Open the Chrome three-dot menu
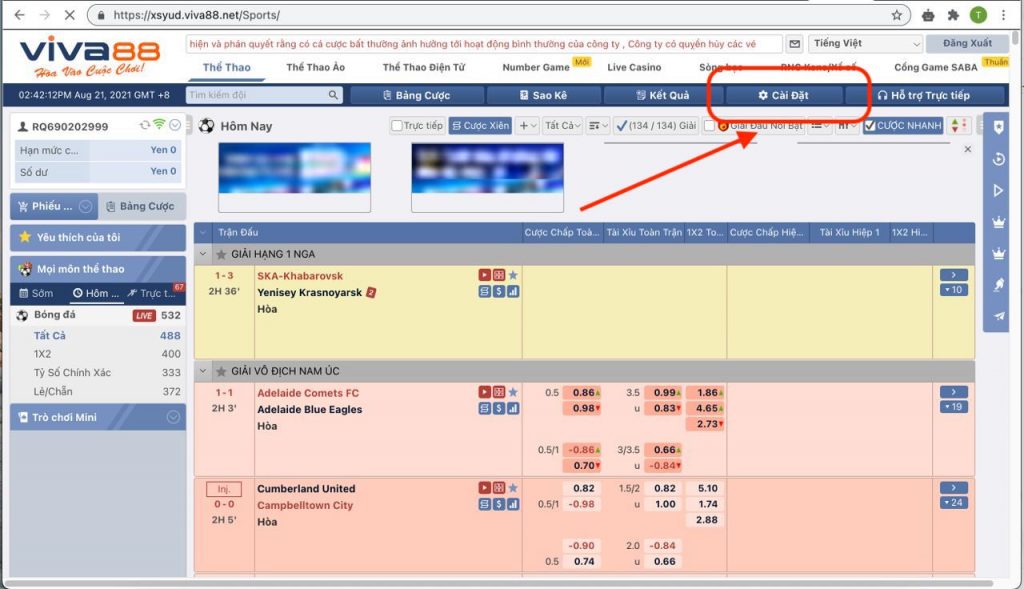Image resolution: width=1024 pixels, height=589 pixels. tap(1004, 15)
